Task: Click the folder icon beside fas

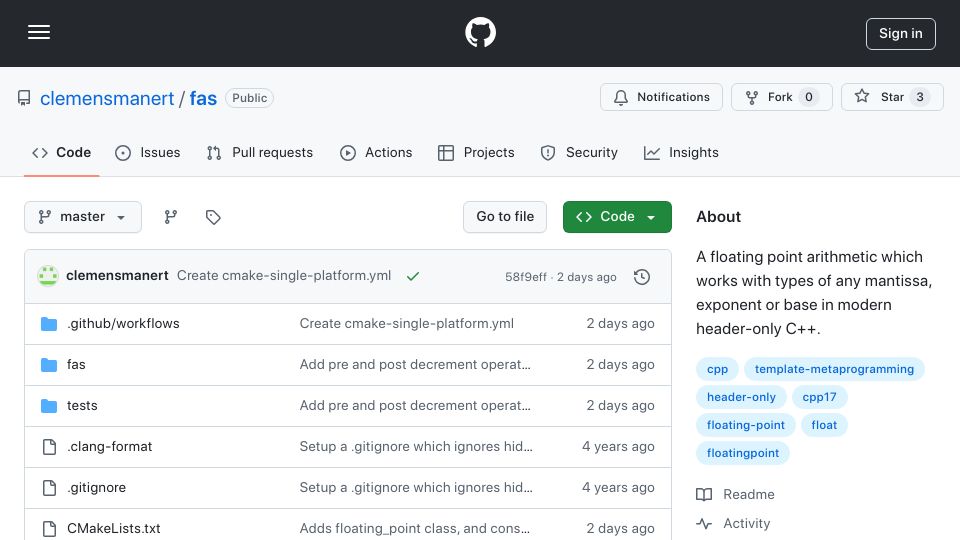Action: [x=49, y=365]
